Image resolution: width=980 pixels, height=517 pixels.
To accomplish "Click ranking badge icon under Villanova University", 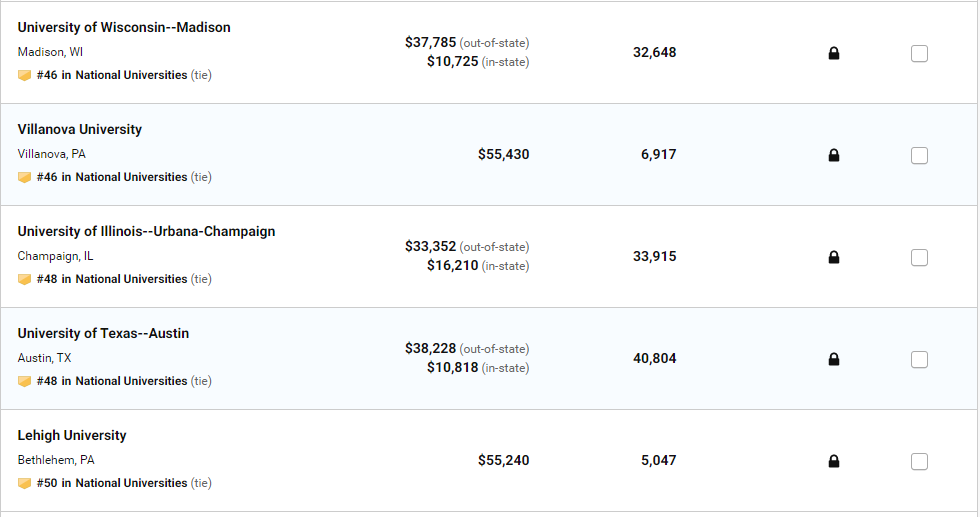I will (25, 177).
